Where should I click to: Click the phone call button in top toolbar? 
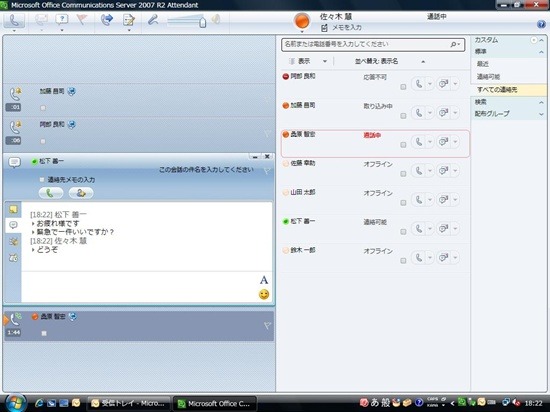tap(14, 21)
